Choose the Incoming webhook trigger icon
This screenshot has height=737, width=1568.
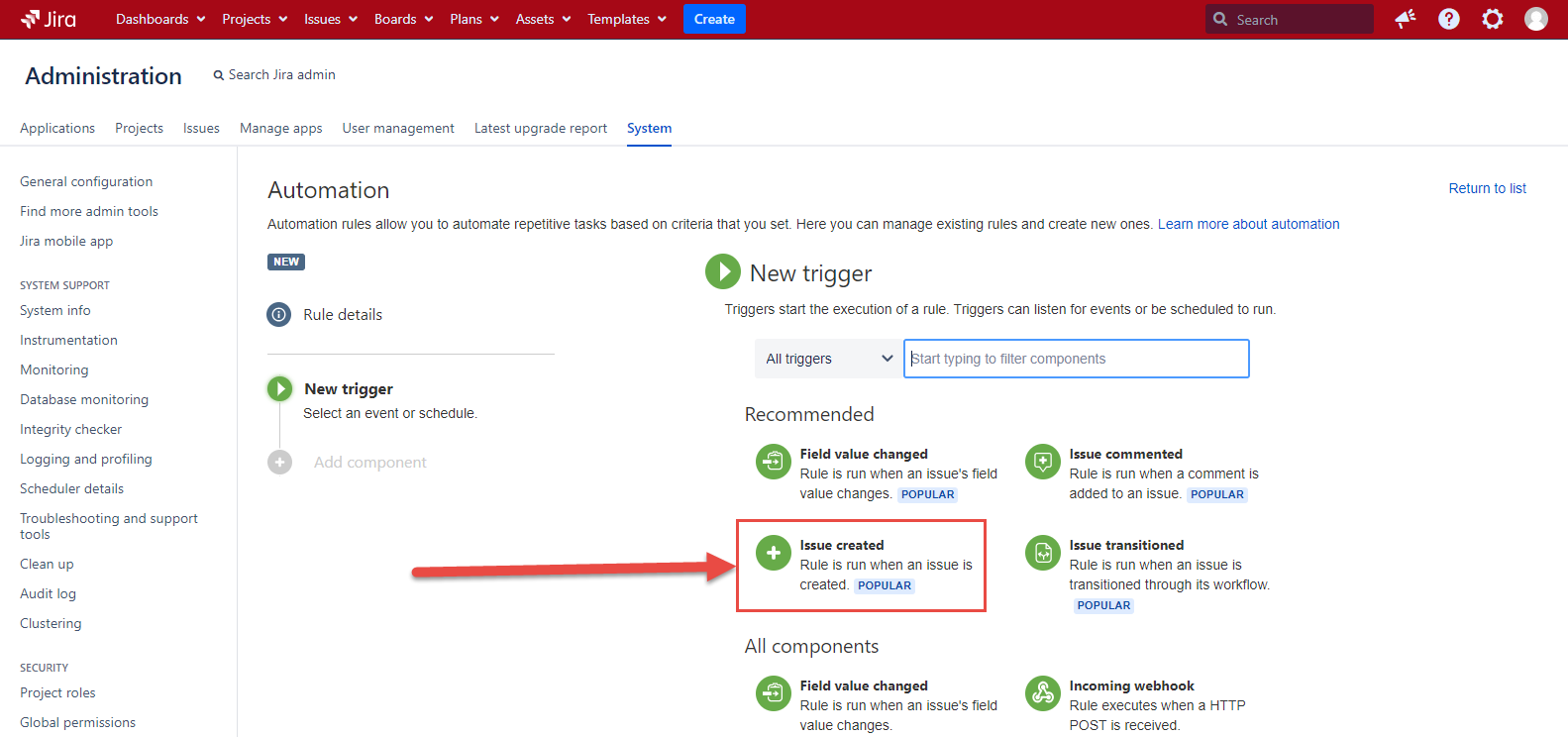(1042, 693)
